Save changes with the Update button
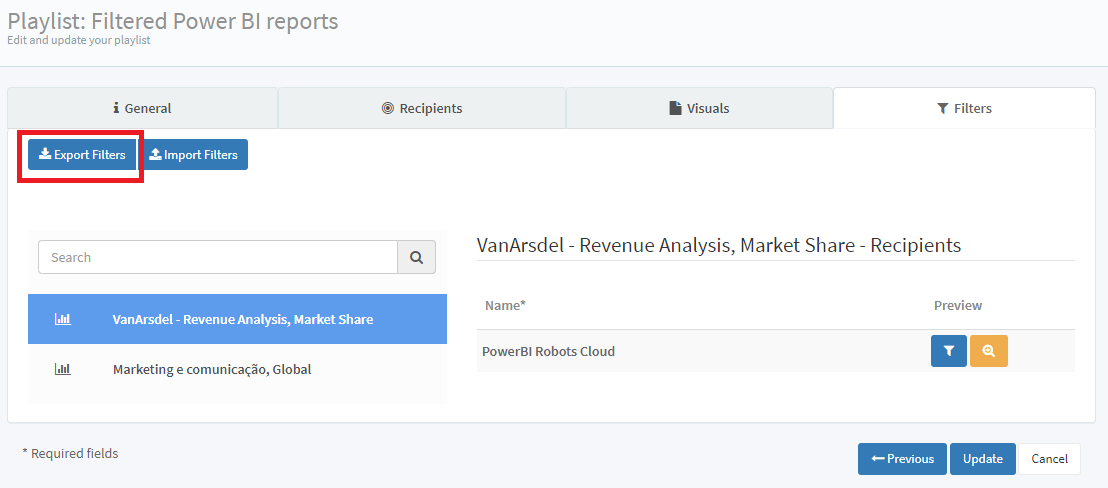The image size is (1108, 488). pos(982,459)
